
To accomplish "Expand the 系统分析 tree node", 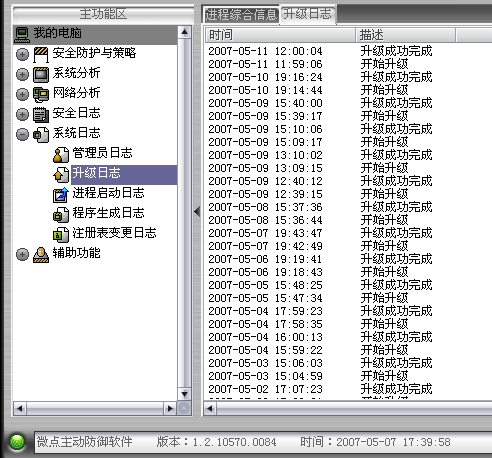I will pyautogui.click(x=22, y=74).
